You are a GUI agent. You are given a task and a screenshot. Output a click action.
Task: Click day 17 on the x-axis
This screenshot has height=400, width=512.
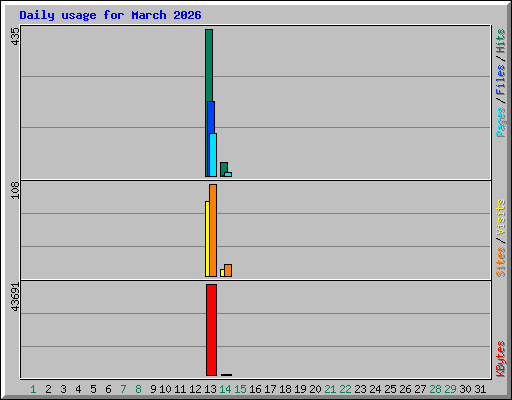click(x=270, y=389)
